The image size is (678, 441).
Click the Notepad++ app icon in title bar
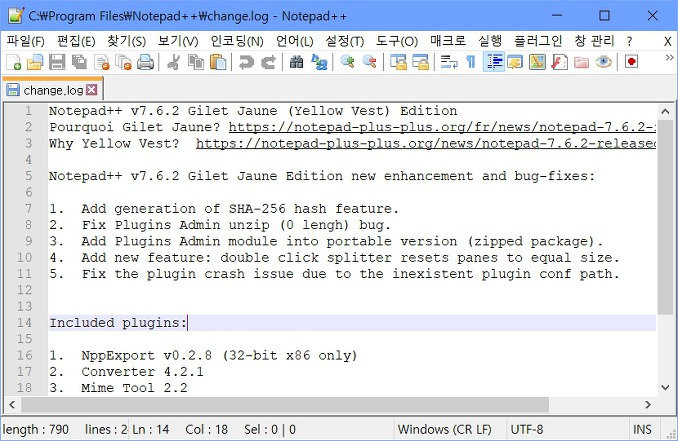coord(16,16)
